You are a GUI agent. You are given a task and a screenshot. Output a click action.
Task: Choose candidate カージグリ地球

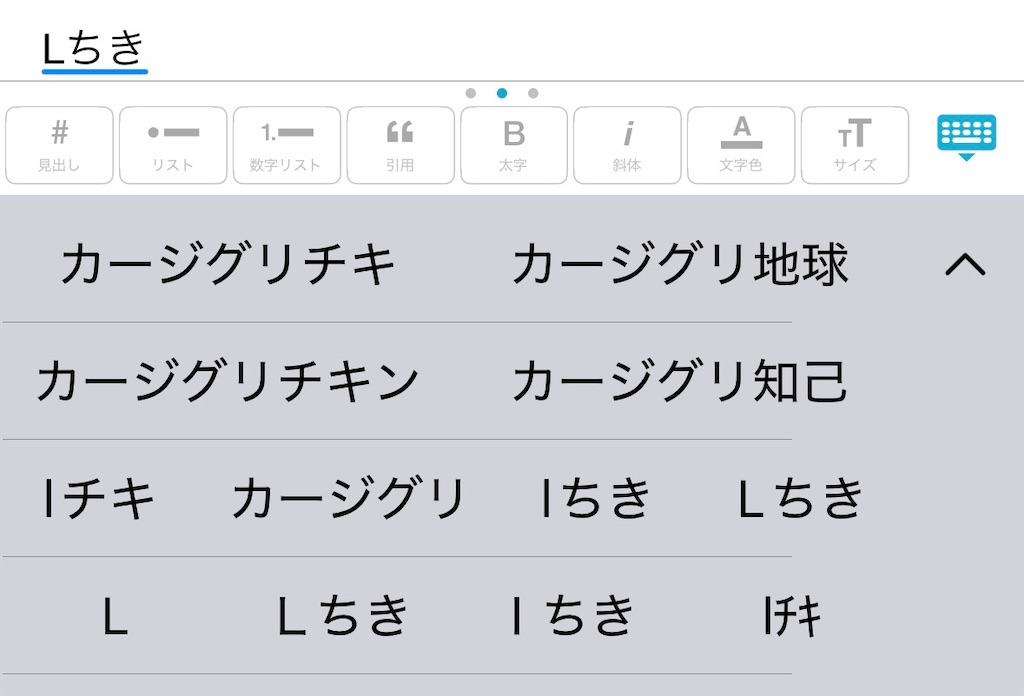[680, 264]
